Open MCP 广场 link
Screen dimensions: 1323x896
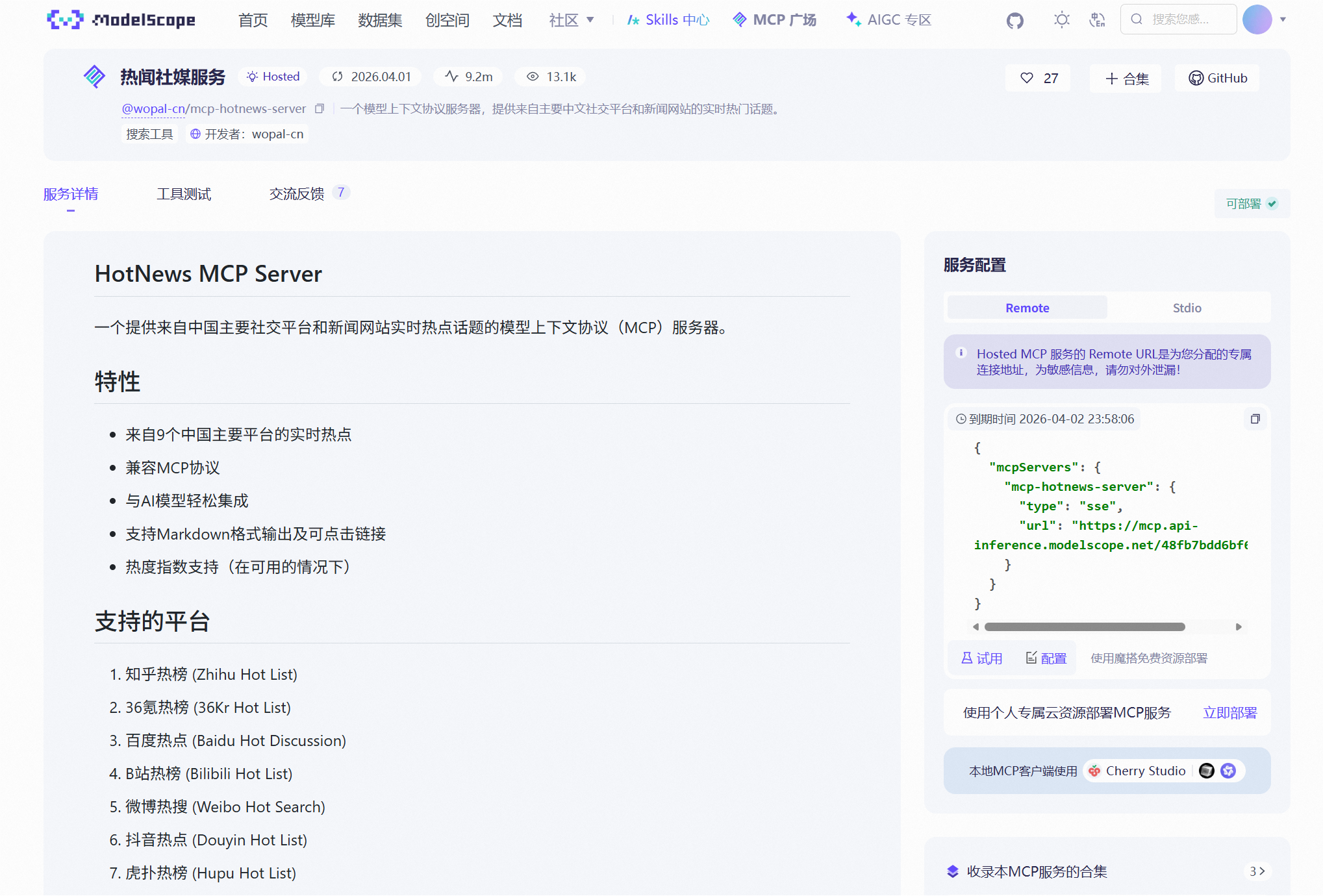point(774,20)
